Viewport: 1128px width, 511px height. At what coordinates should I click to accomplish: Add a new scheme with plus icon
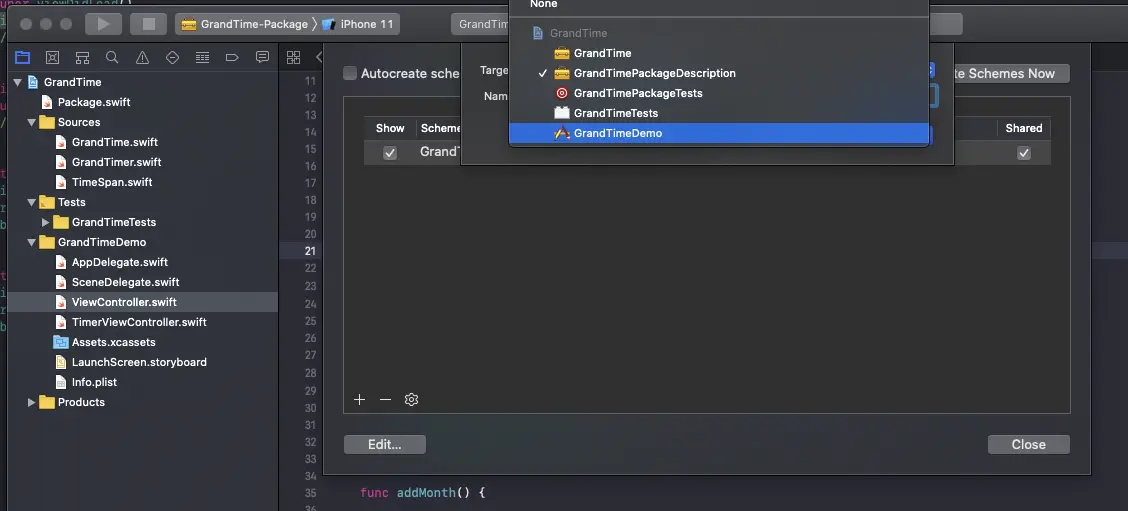[x=360, y=399]
